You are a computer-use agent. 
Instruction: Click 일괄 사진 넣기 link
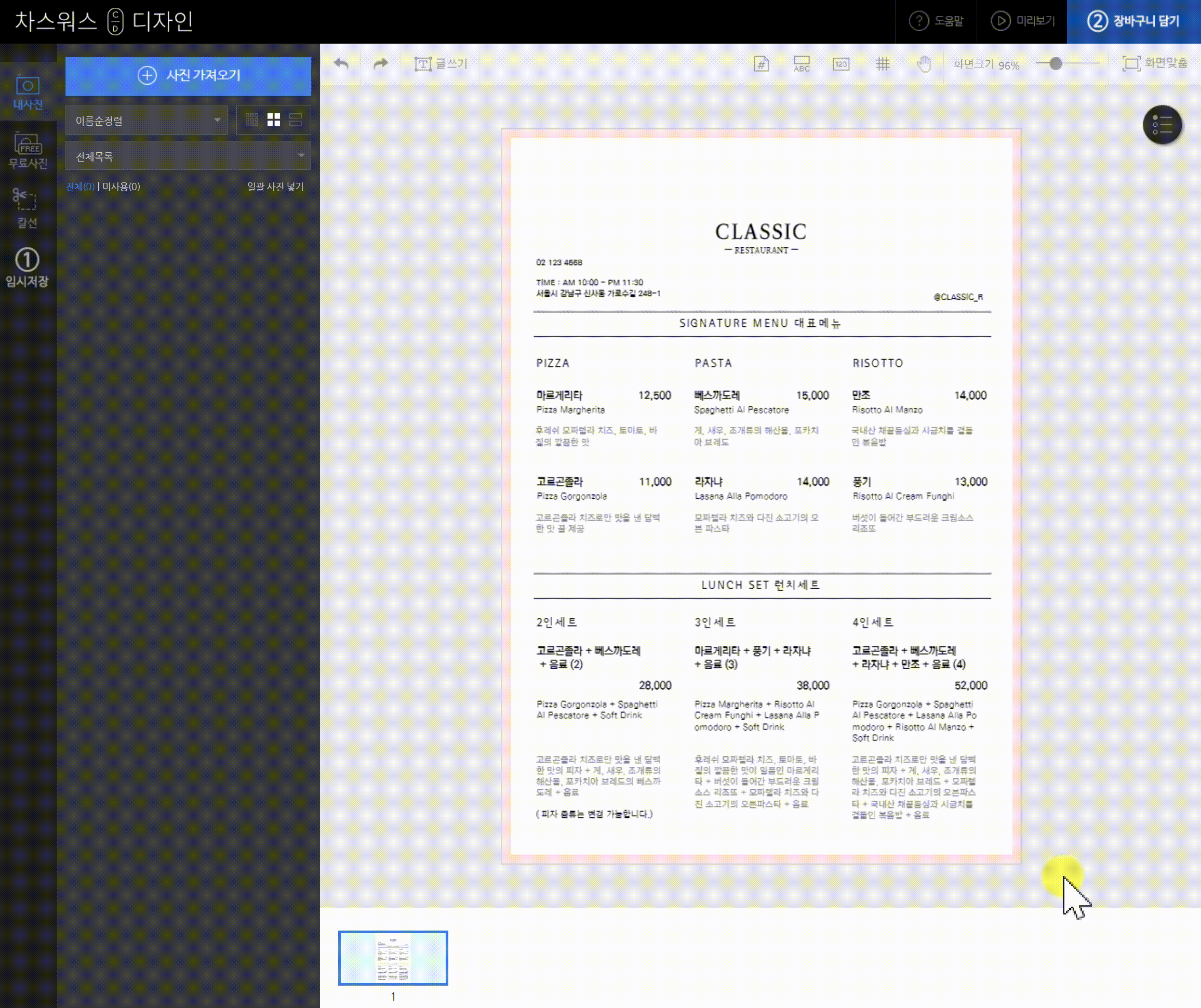tap(275, 187)
